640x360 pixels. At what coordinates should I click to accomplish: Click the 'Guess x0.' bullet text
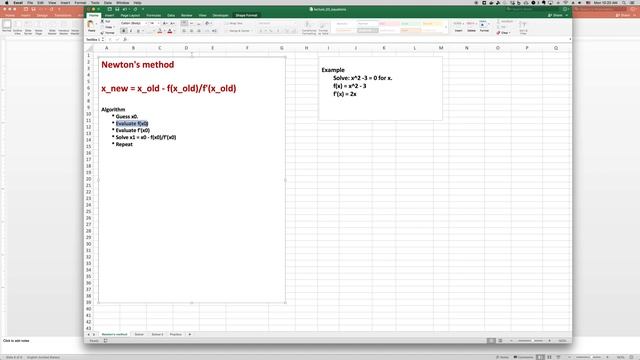(x=127, y=117)
